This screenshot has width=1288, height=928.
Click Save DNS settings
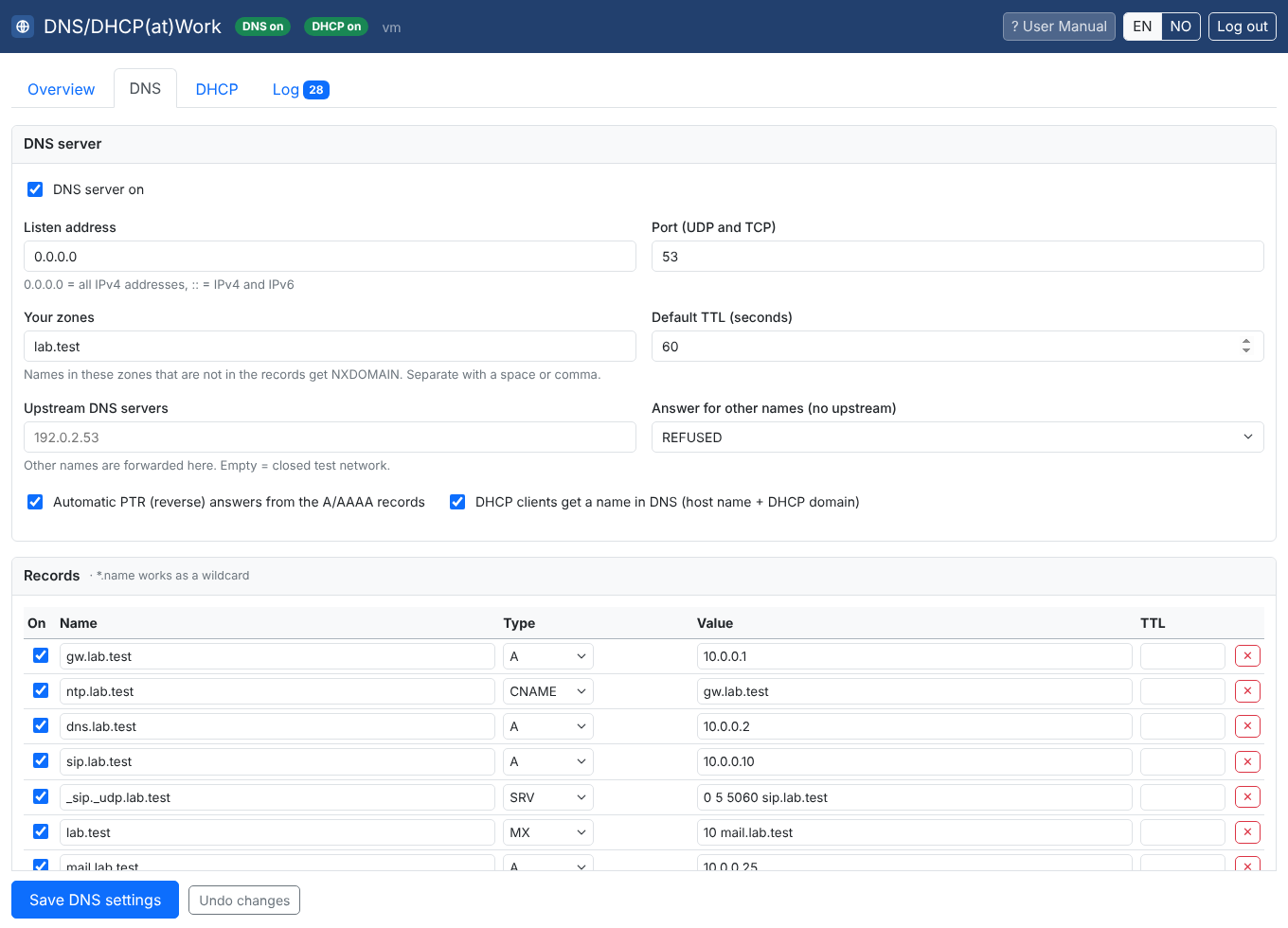click(x=95, y=900)
